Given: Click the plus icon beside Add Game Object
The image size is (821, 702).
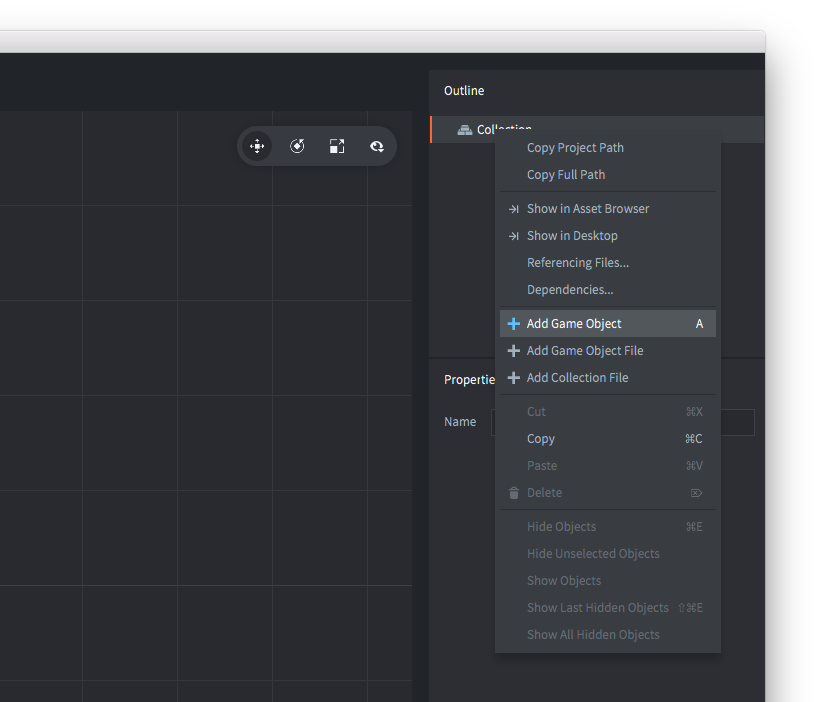Looking at the screenshot, I should coord(514,324).
